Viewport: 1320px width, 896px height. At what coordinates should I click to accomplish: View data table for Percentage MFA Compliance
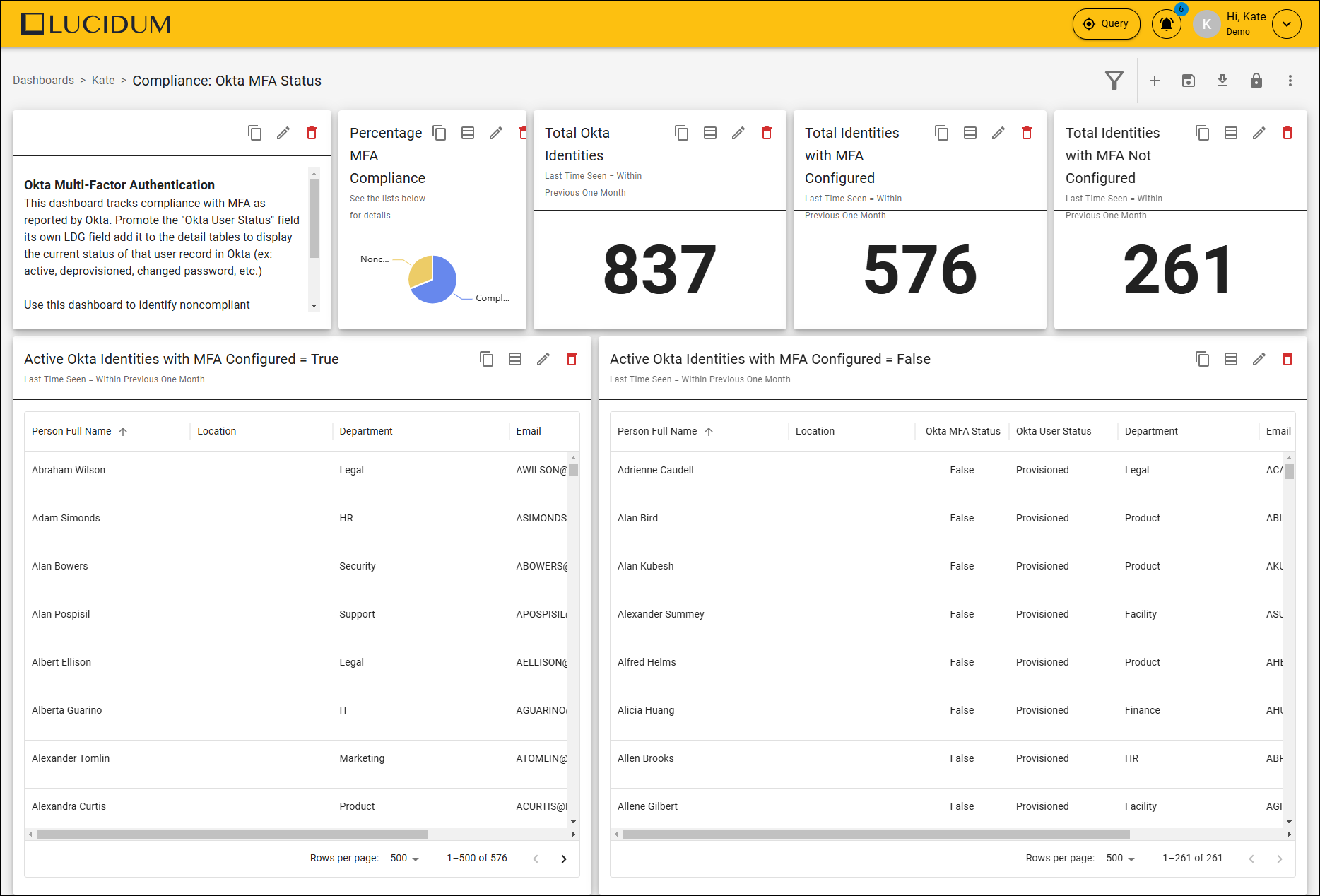[x=468, y=133]
